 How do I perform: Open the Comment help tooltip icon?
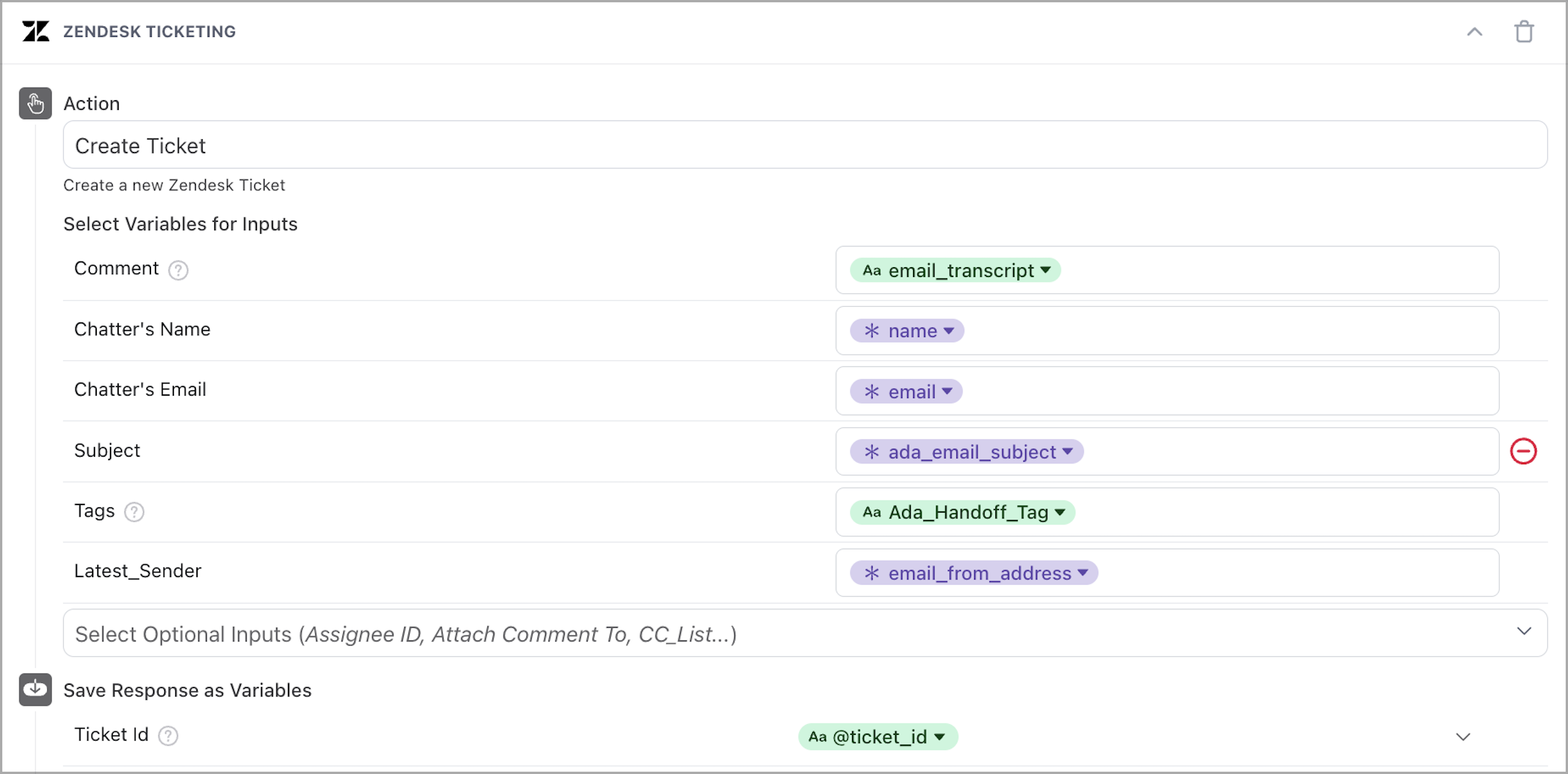point(178,270)
